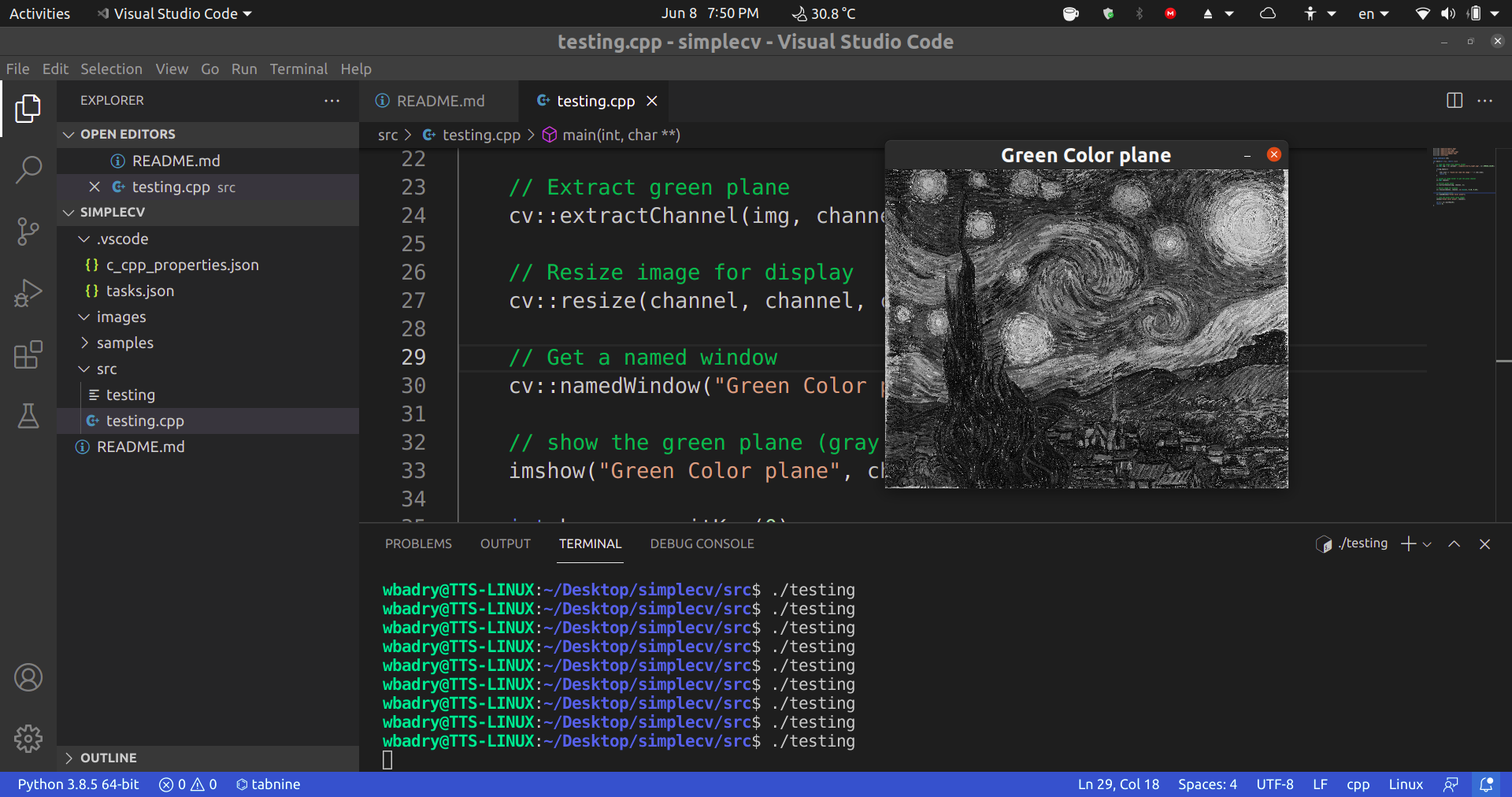1512x797 pixels.
Task: Open the Testing flask view
Action: coord(28,416)
